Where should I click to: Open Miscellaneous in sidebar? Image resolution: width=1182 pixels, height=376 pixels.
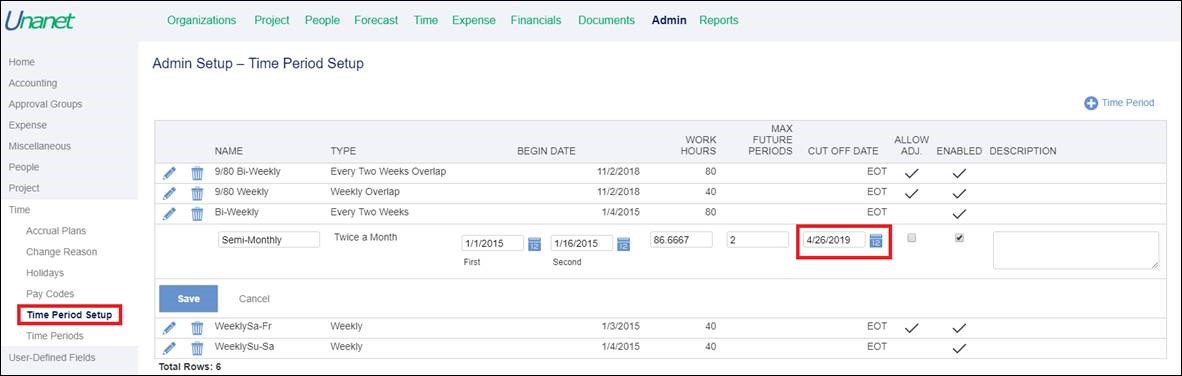(x=39, y=146)
